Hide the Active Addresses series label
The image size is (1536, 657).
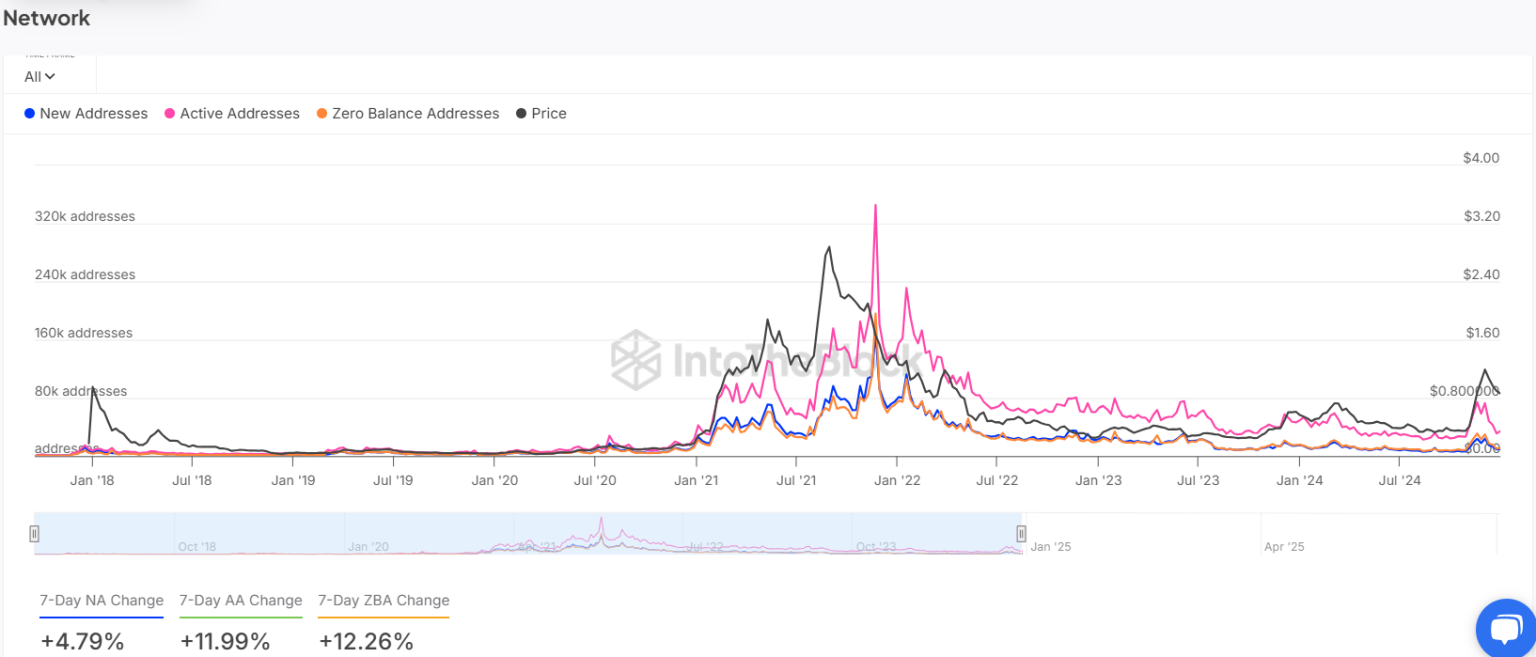click(239, 114)
